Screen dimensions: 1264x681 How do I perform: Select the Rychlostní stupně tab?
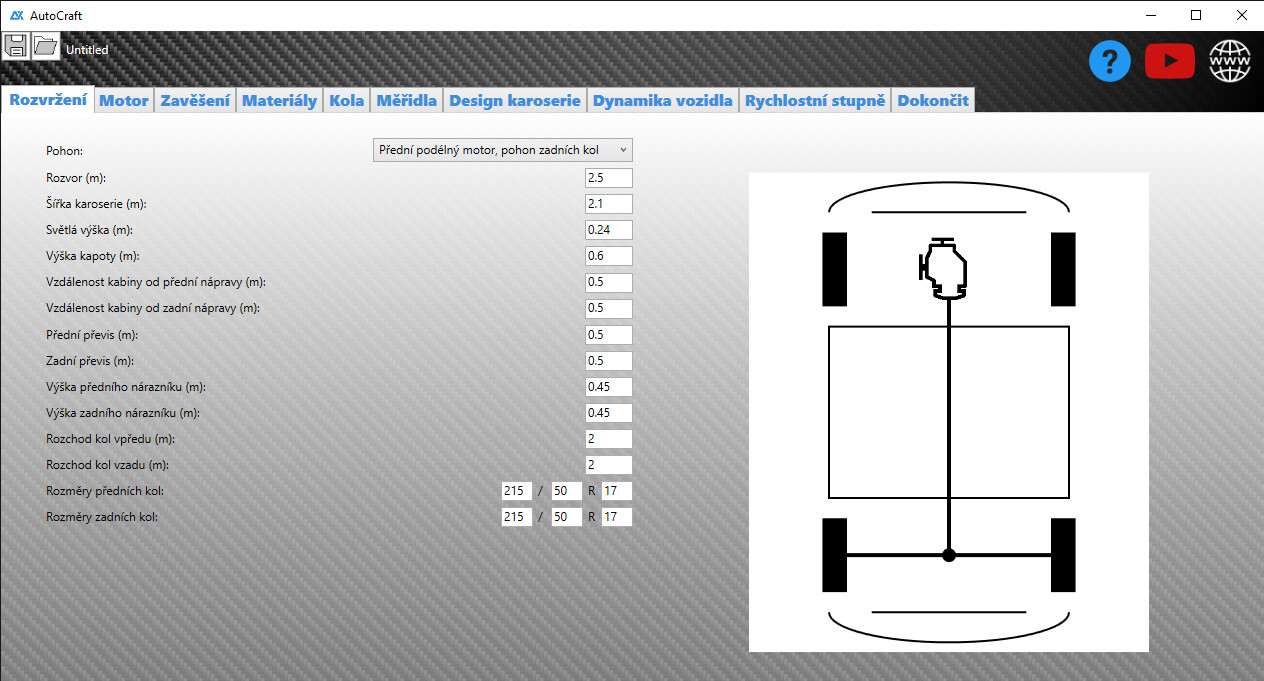pyautogui.click(x=815, y=100)
